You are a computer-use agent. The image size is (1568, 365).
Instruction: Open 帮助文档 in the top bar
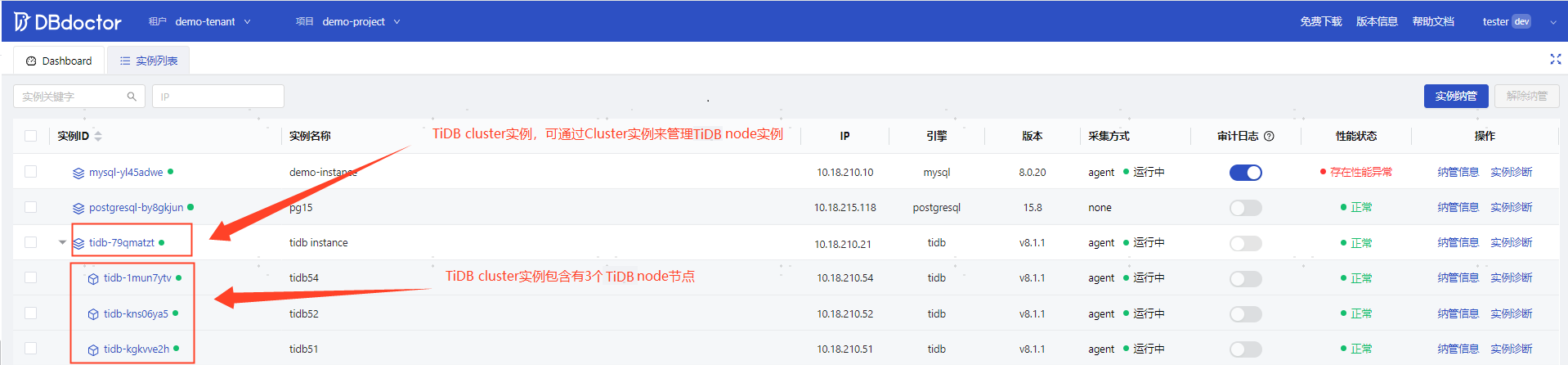point(1433,22)
